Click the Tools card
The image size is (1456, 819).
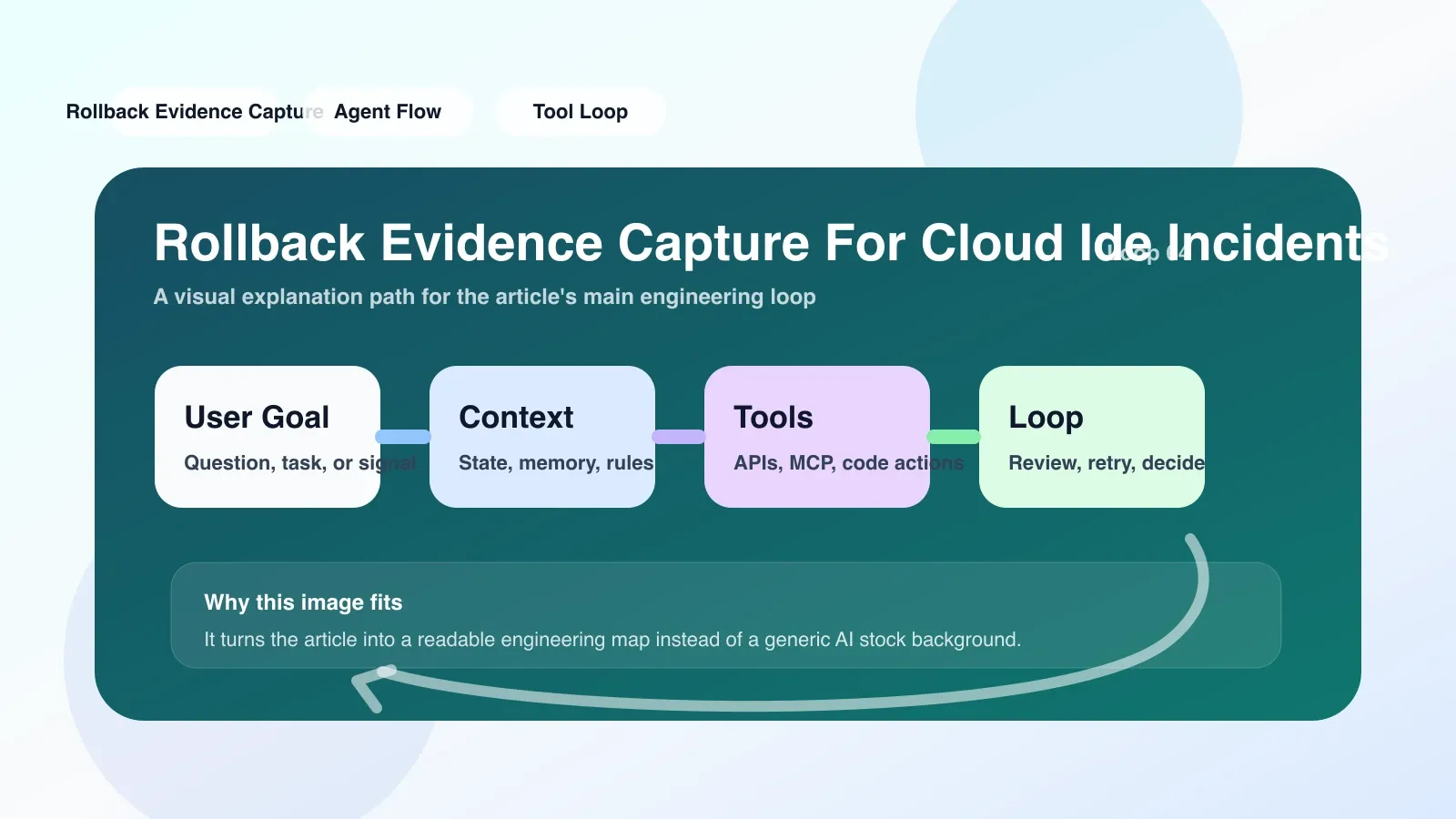[817, 437]
